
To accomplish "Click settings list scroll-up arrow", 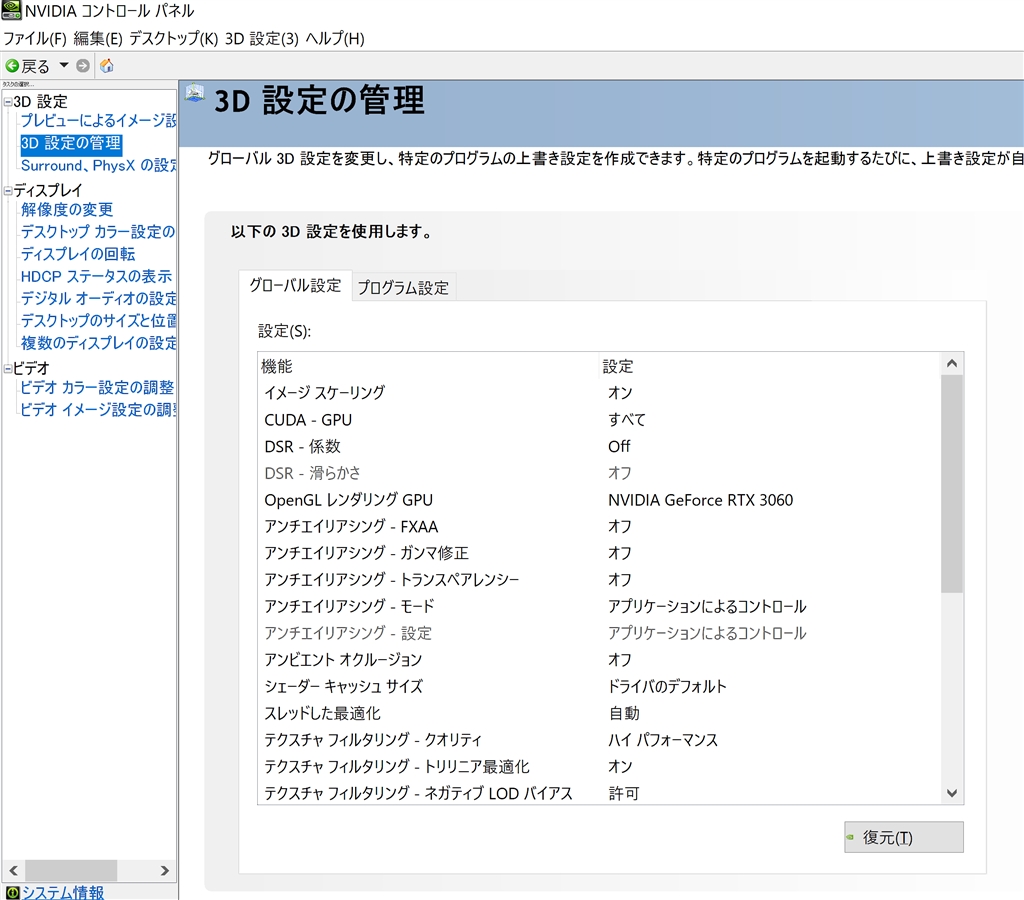I will 952,363.
